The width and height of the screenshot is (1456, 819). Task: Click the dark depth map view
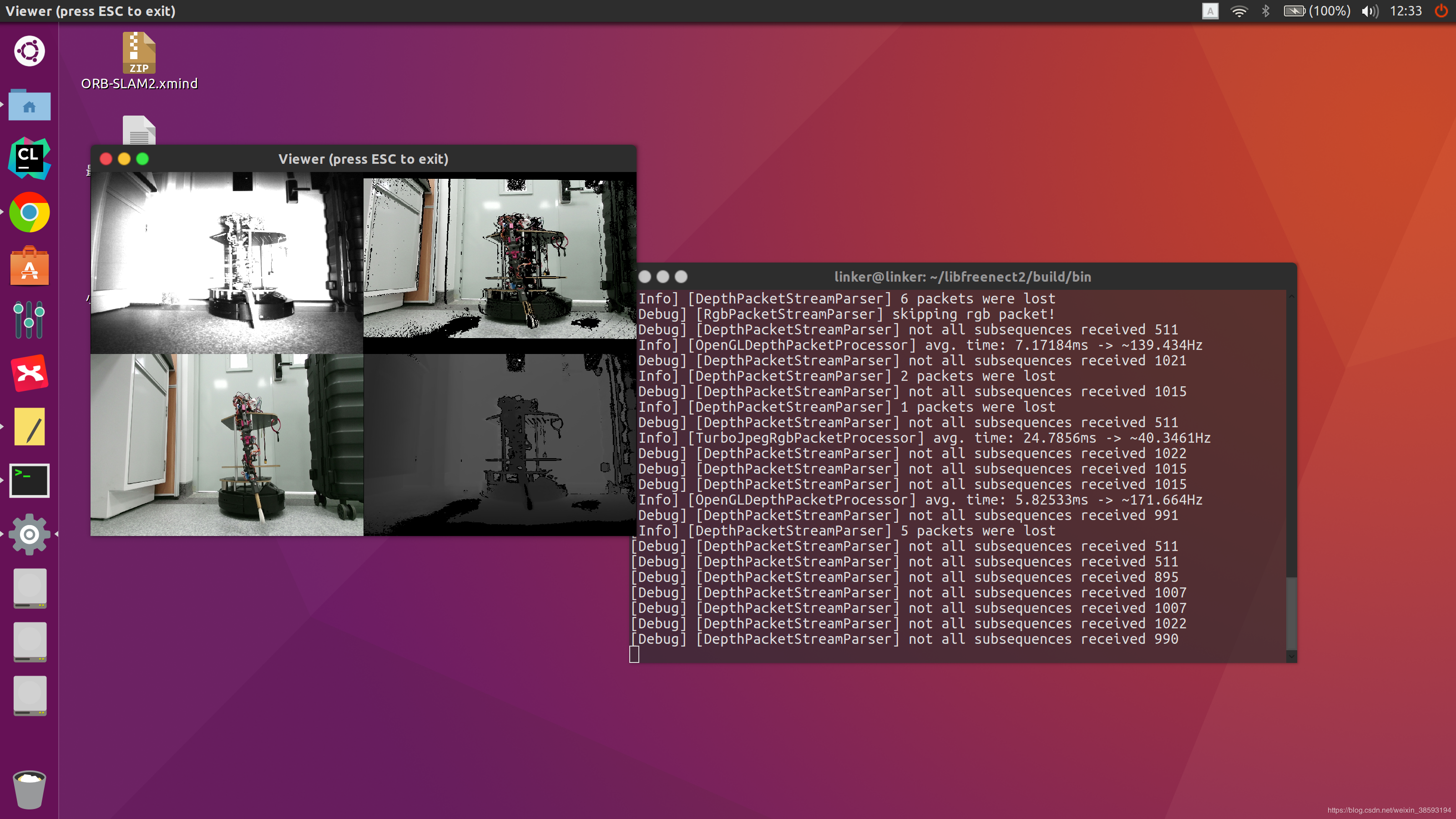(500, 445)
